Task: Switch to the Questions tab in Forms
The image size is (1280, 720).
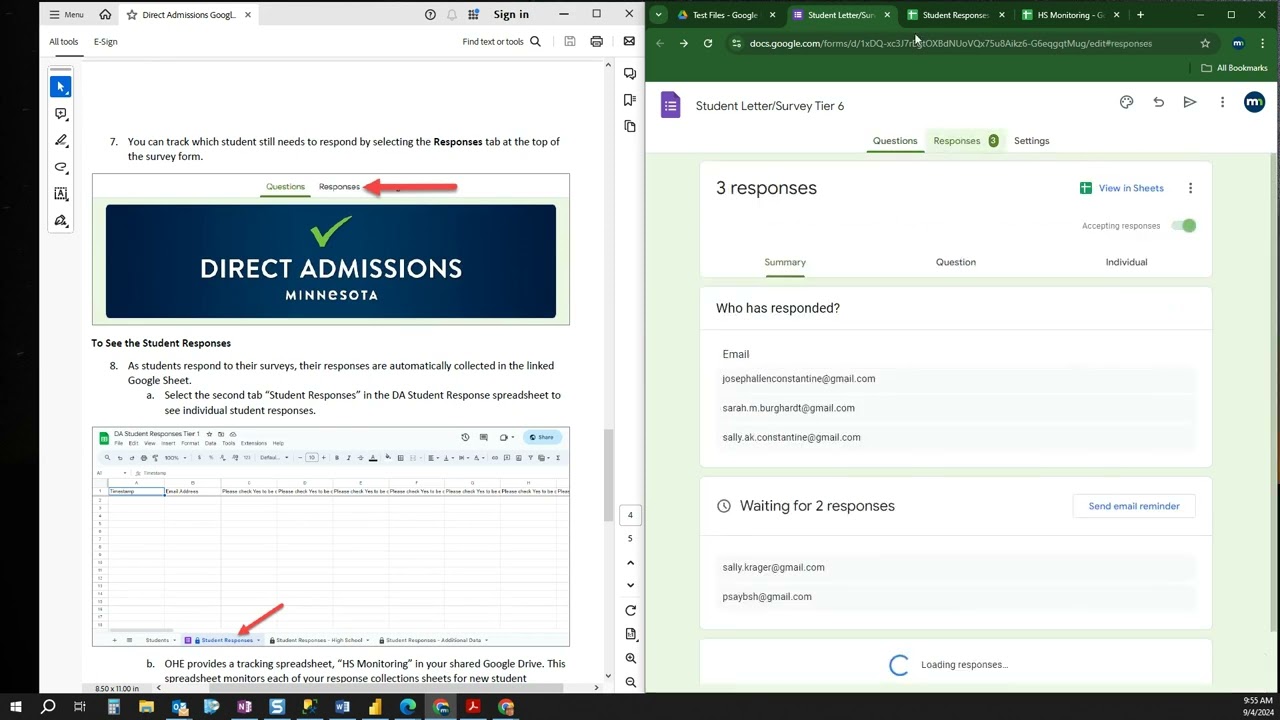Action: coord(895,141)
